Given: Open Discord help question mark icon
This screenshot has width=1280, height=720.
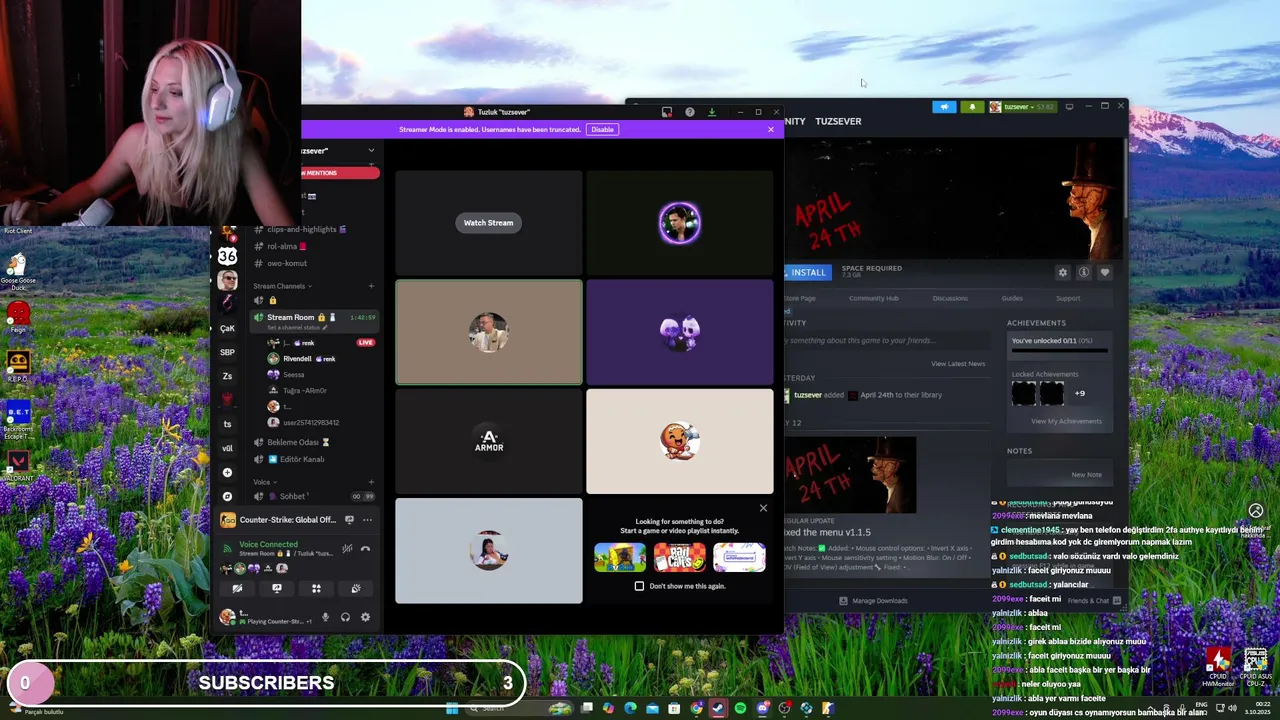Looking at the screenshot, I should [x=689, y=112].
